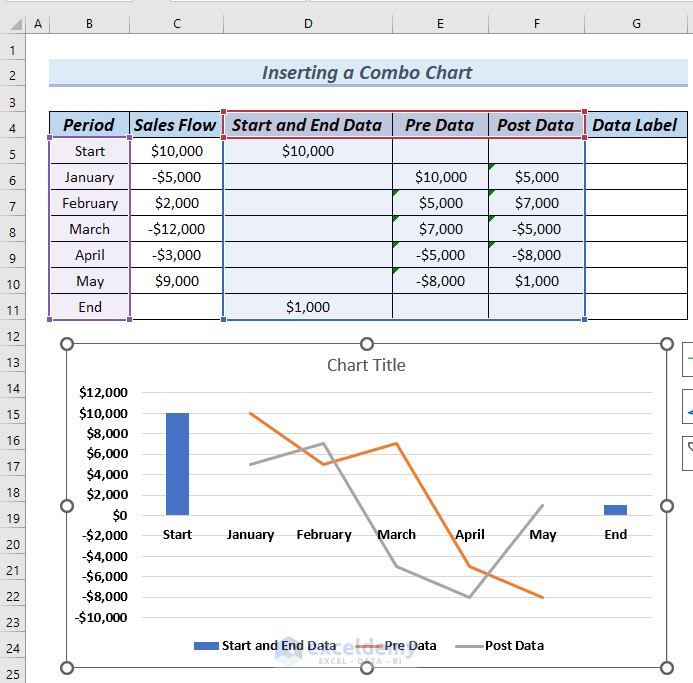Select the blue Start column bar
This screenshot has width=693, height=683.
pyautogui.click(x=177, y=464)
